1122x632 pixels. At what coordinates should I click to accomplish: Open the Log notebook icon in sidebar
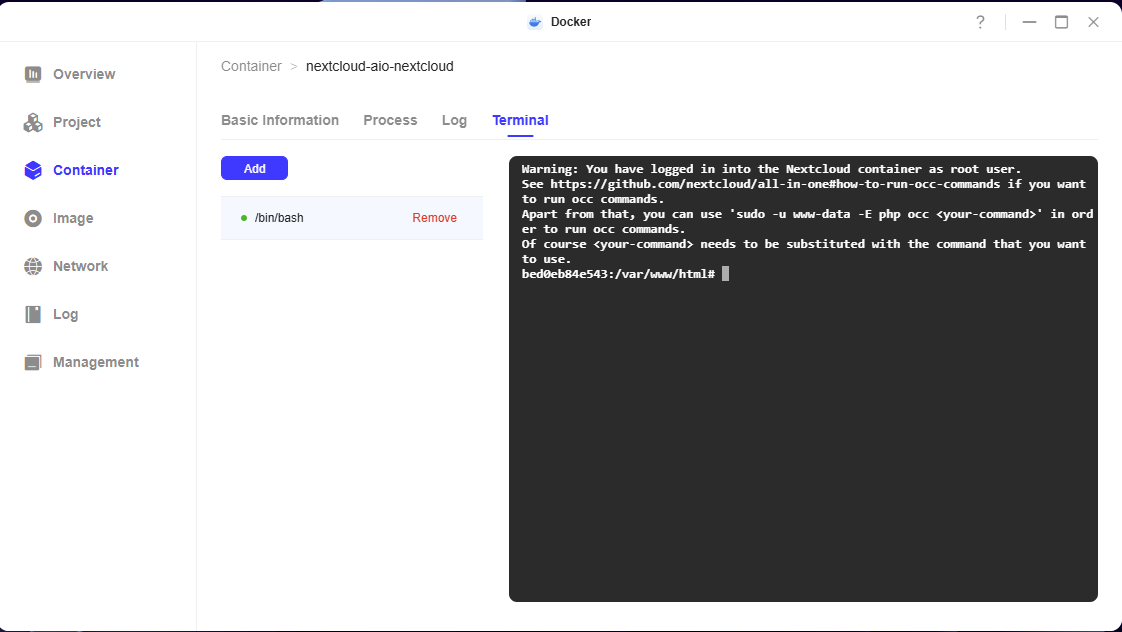point(33,314)
